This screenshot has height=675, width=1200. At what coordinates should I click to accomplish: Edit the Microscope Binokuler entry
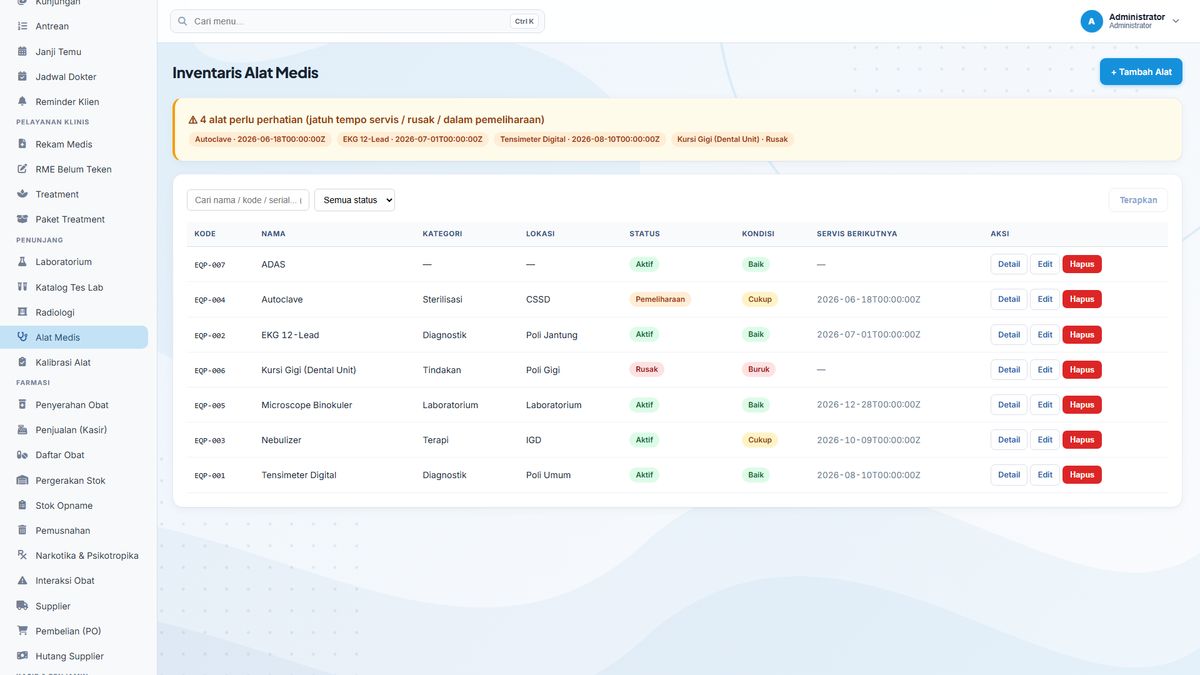(x=1045, y=405)
